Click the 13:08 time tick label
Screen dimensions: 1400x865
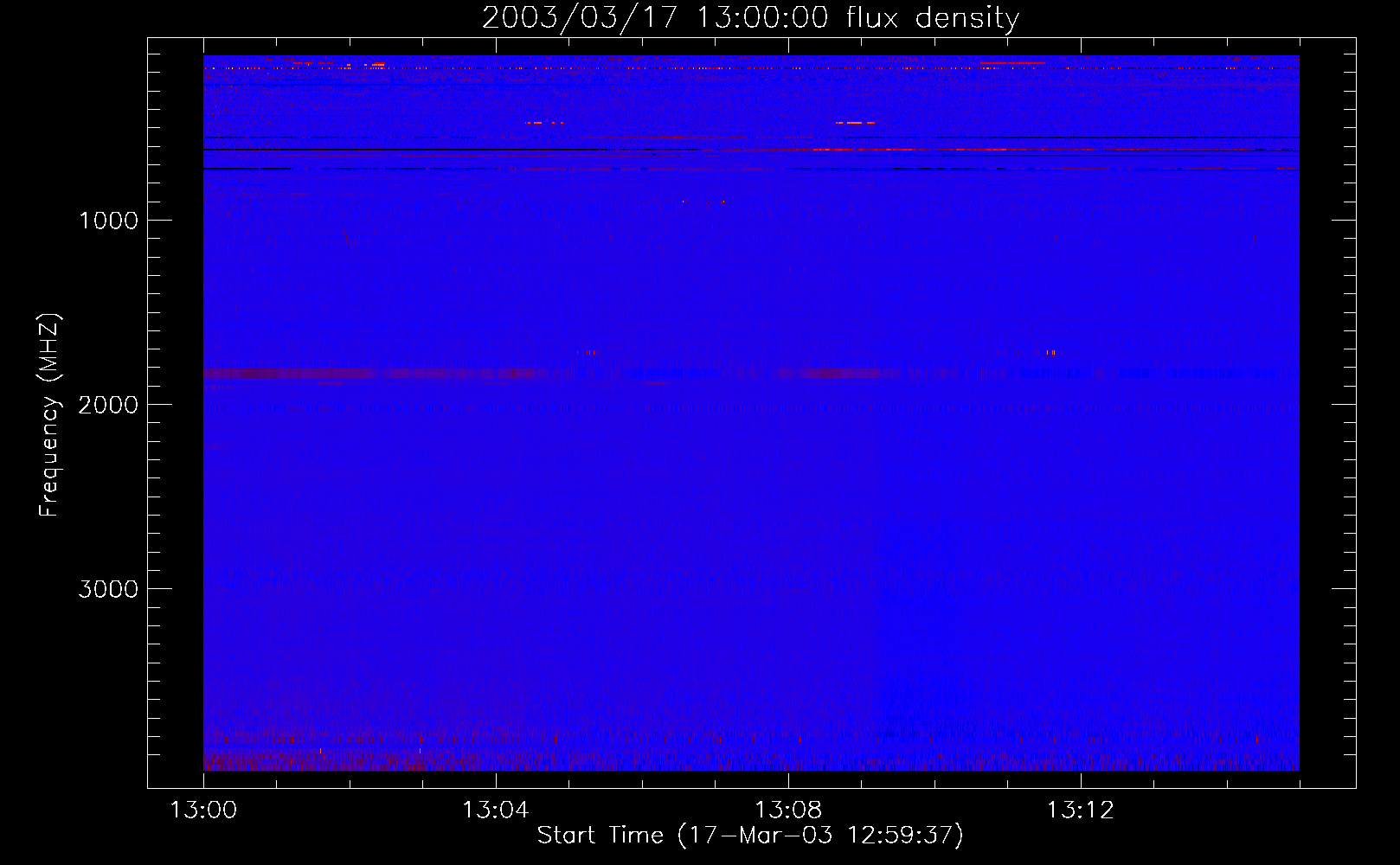[788, 811]
